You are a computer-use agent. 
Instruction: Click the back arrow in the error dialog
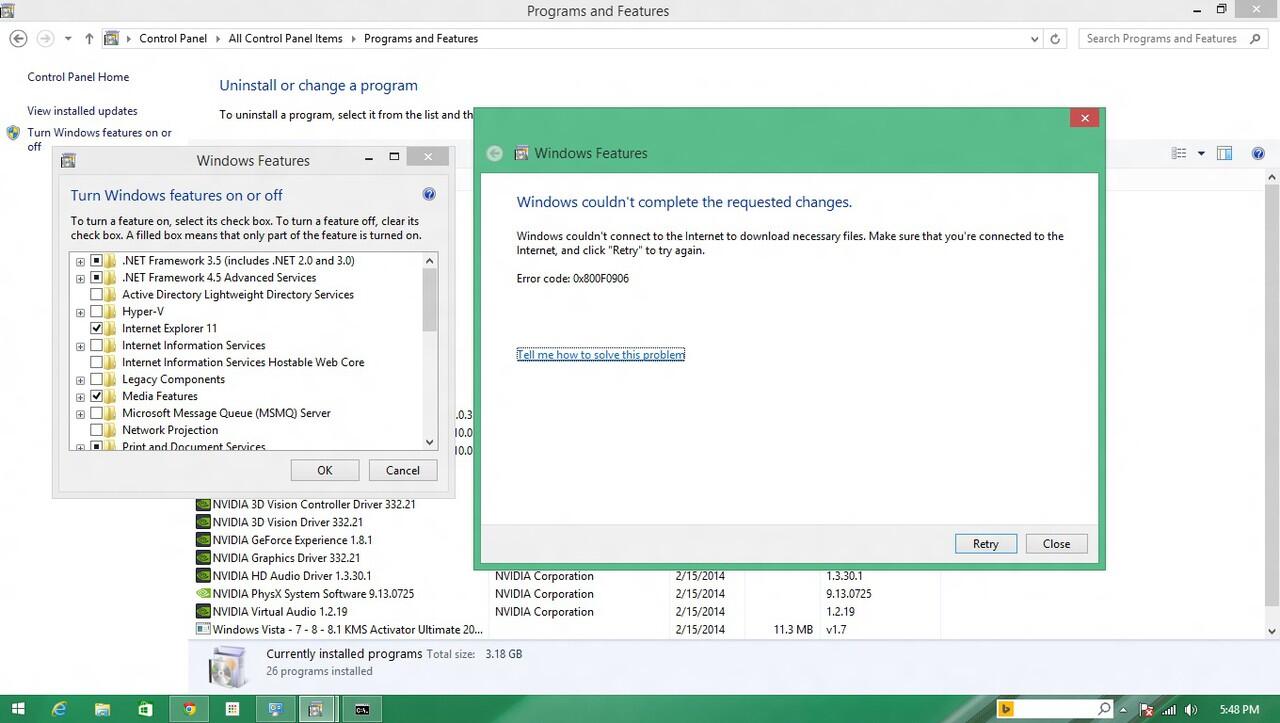coord(494,154)
